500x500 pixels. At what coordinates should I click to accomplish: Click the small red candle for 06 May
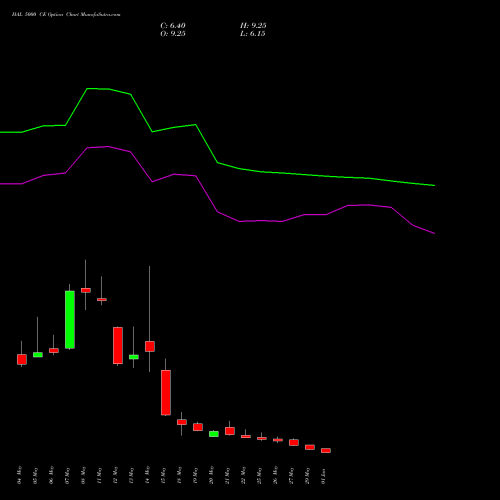pos(54,351)
